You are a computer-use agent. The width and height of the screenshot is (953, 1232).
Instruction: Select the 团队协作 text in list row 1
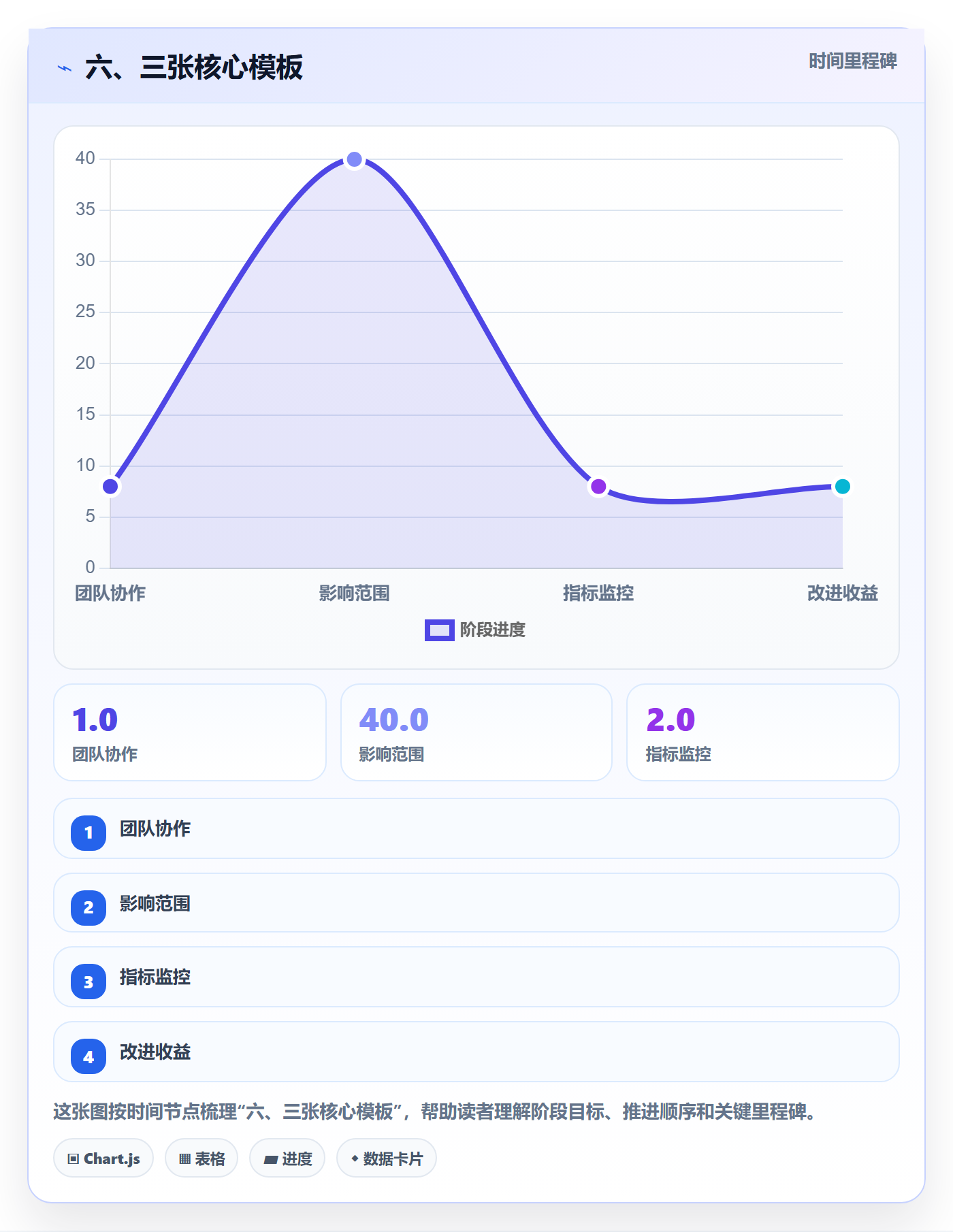(155, 829)
